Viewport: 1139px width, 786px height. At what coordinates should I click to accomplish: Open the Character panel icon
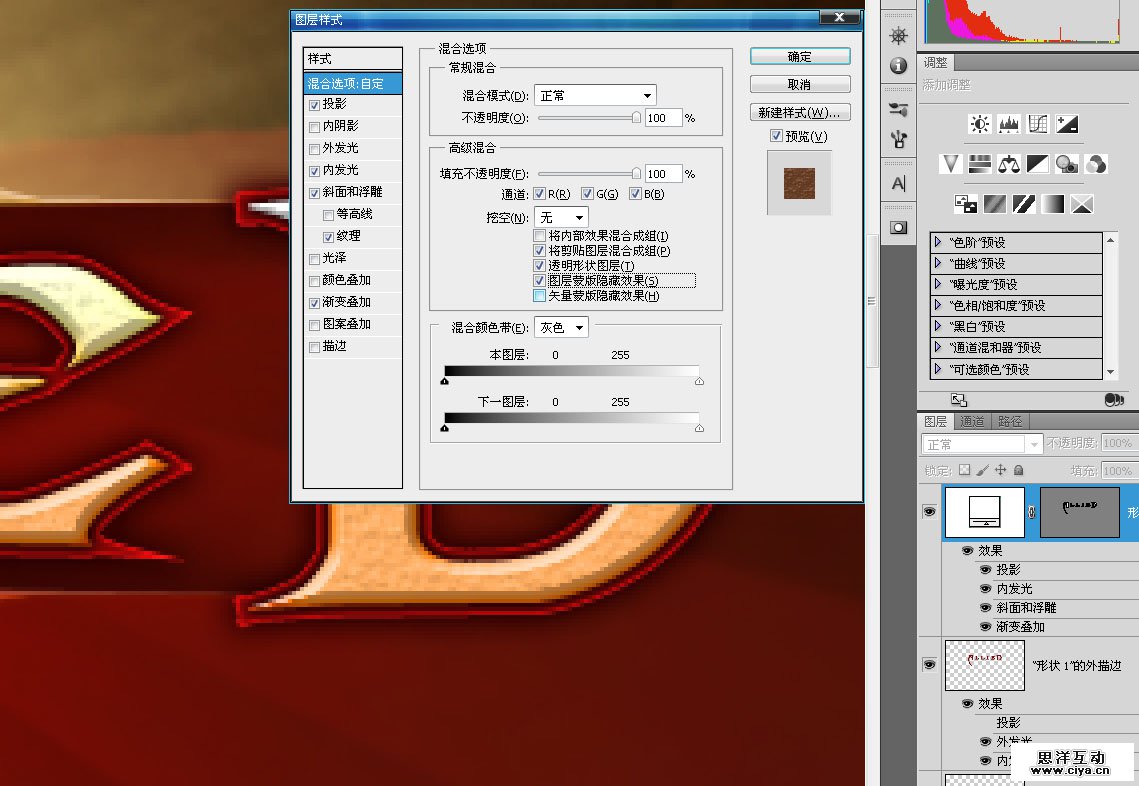[x=898, y=183]
